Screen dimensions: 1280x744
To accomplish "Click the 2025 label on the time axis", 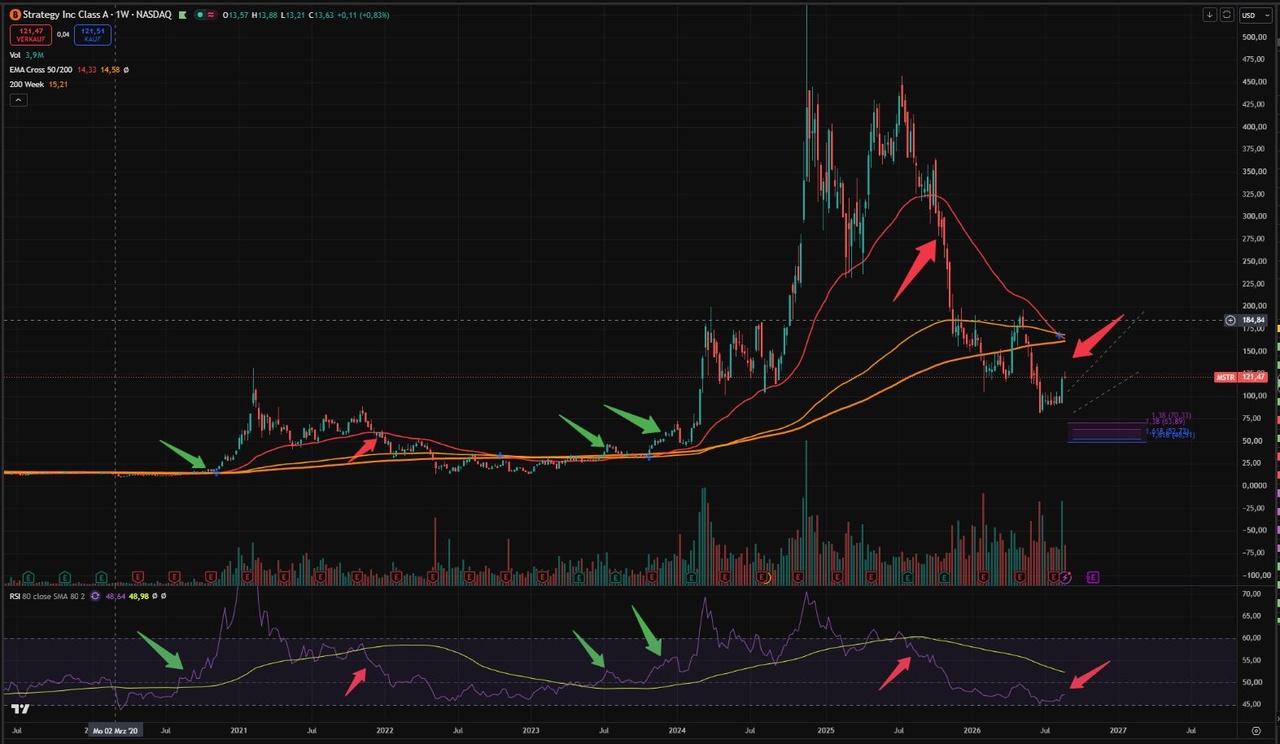I will click(824, 731).
